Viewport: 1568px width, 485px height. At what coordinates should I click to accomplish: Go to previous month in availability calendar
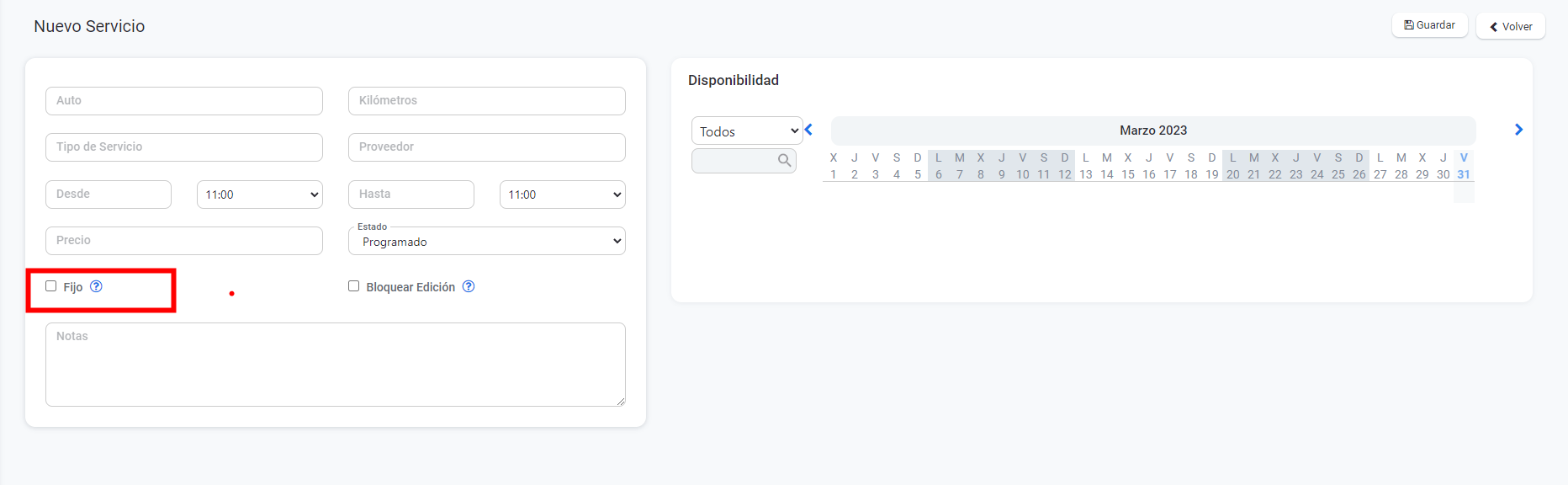click(x=808, y=130)
